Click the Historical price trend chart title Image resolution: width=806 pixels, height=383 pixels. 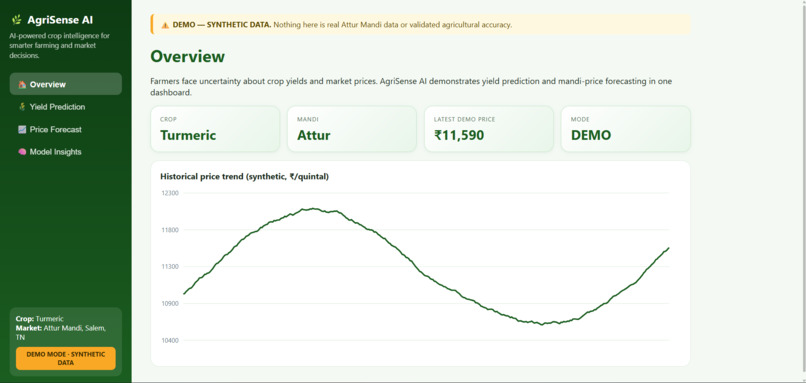coord(245,176)
